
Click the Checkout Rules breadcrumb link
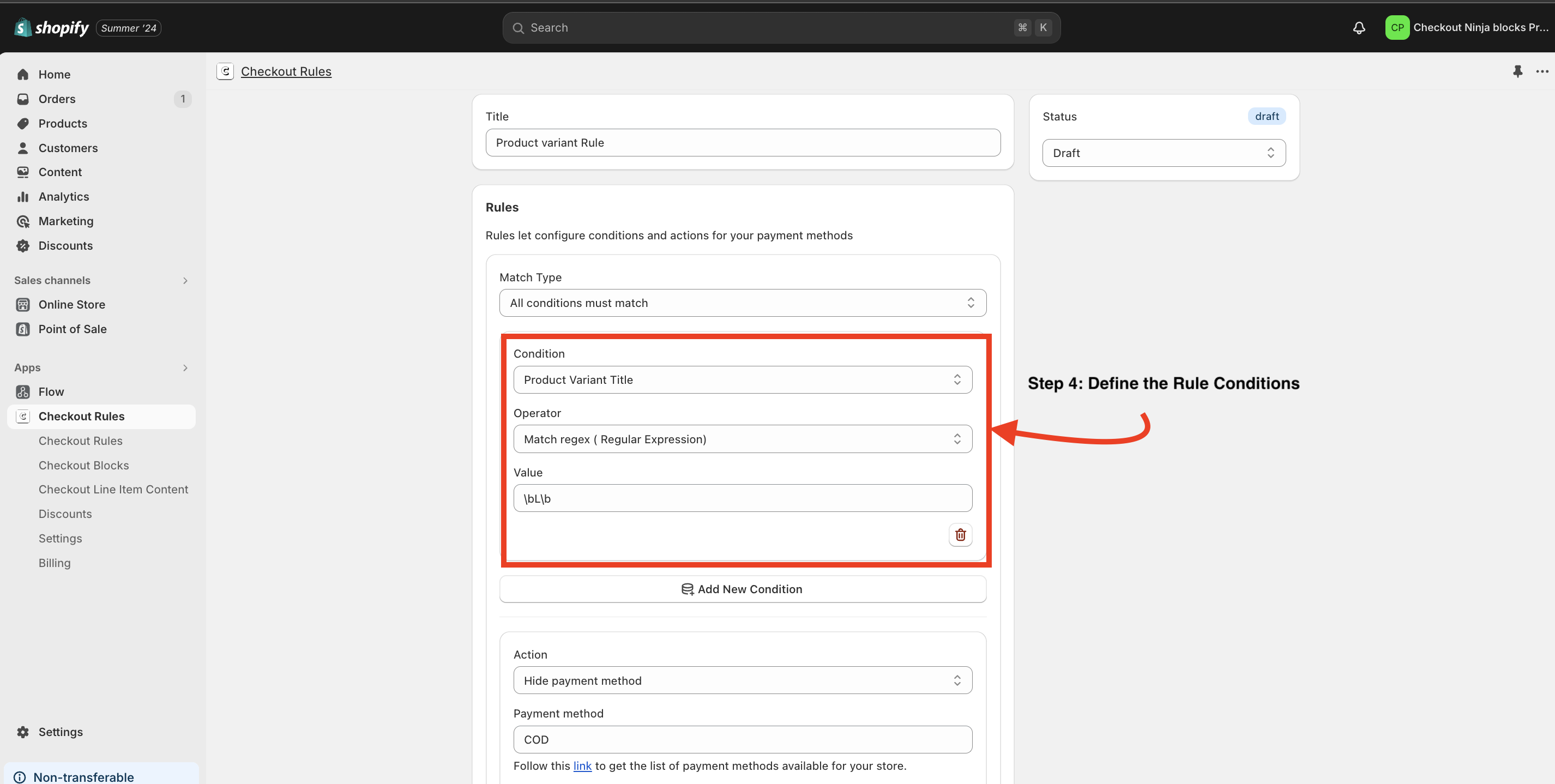tap(286, 71)
